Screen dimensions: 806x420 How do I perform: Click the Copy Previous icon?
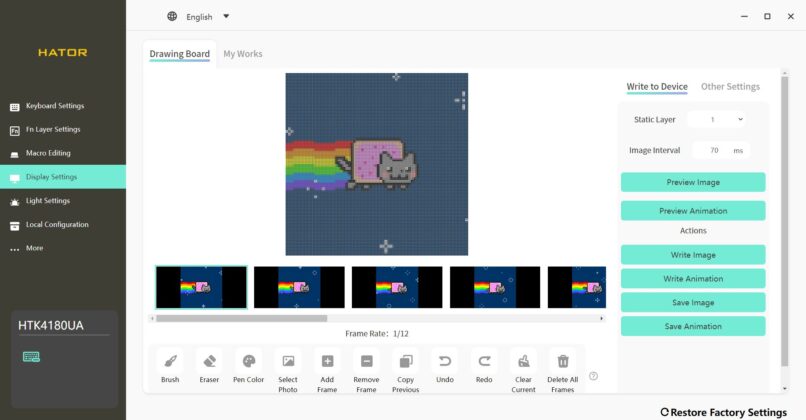coord(406,361)
